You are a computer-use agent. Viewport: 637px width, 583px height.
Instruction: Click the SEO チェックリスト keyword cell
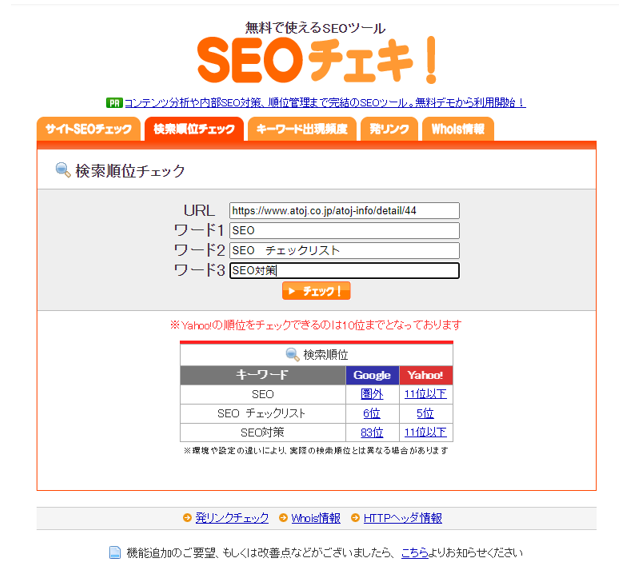click(x=262, y=414)
